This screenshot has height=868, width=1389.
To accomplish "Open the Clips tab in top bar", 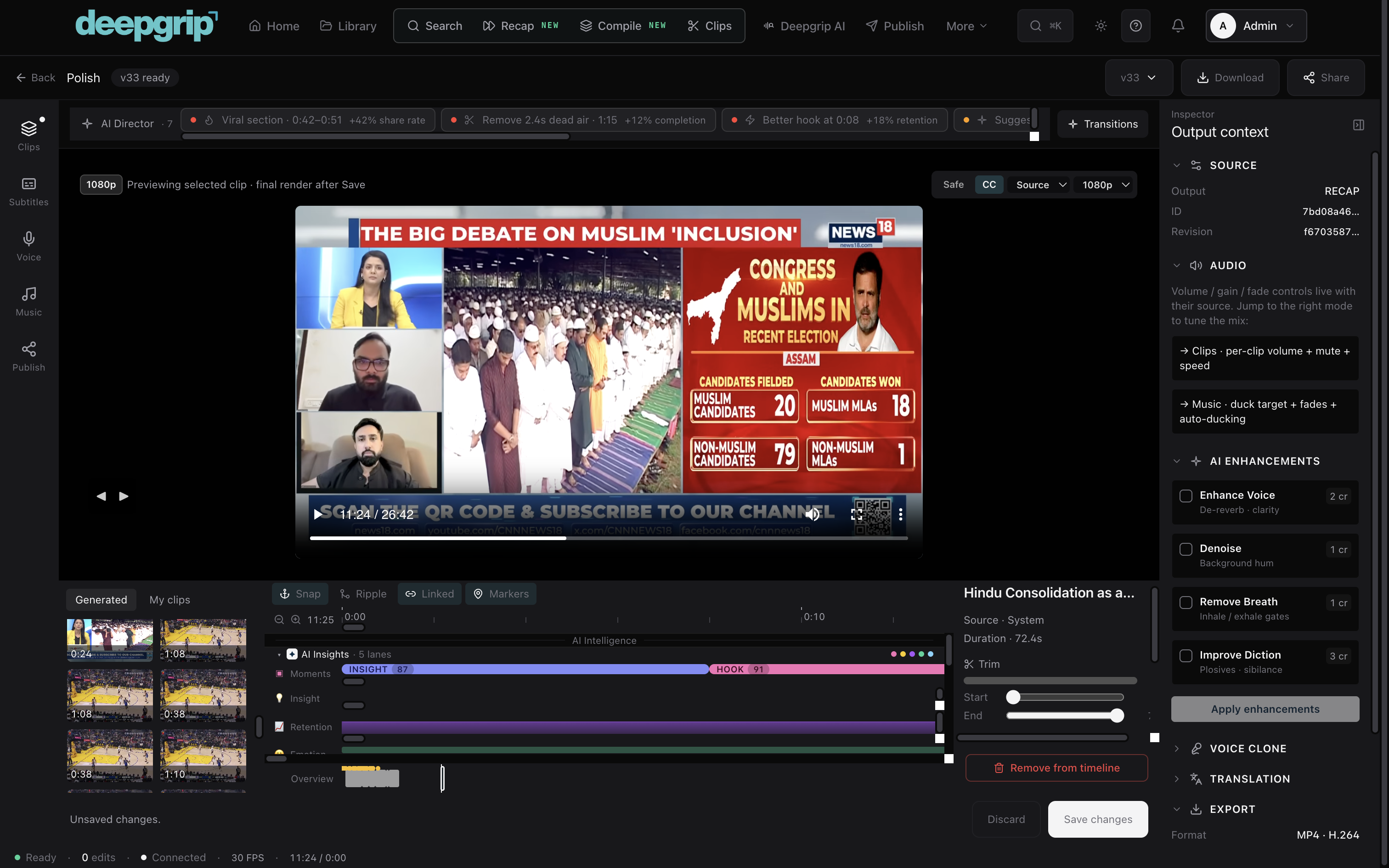I will coord(709,26).
